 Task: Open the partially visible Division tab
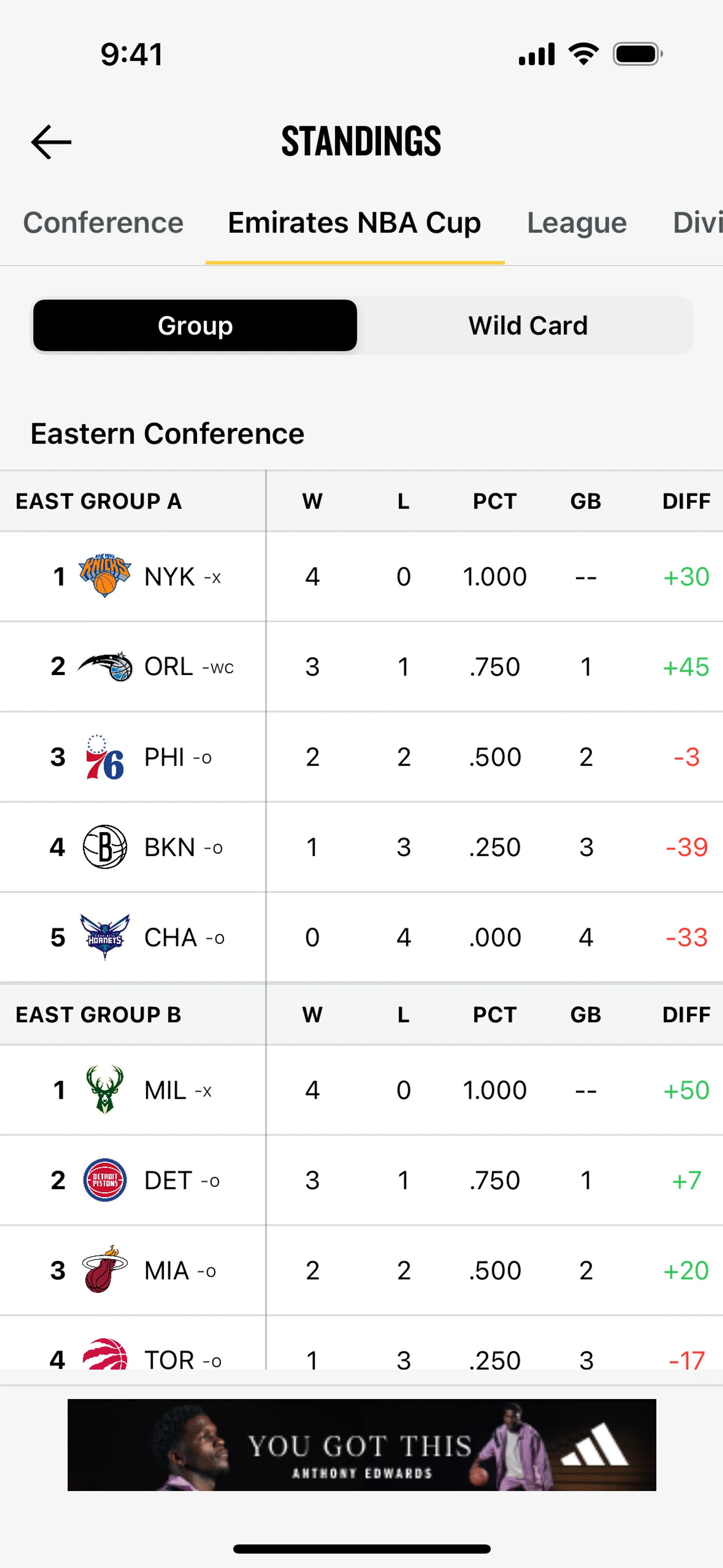(697, 223)
